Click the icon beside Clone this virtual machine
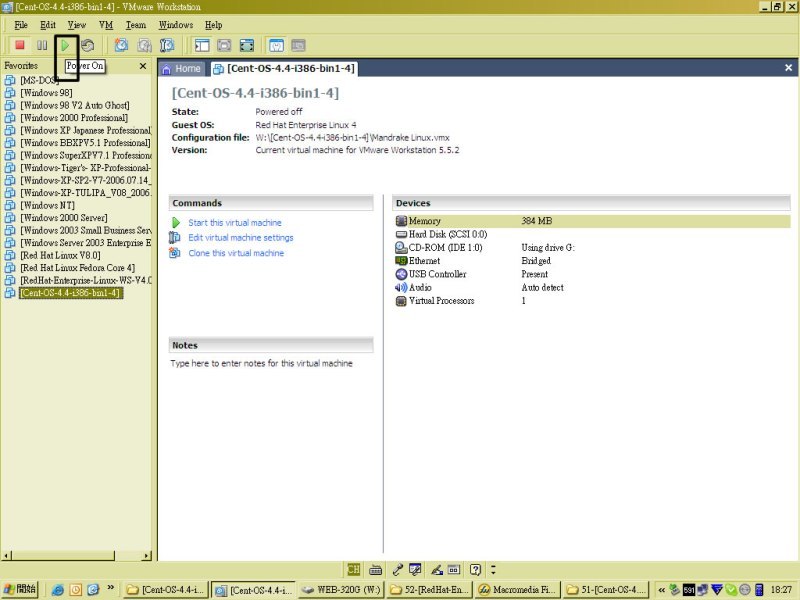Viewport: 800px width, 600px height. click(x=175, y=253)
